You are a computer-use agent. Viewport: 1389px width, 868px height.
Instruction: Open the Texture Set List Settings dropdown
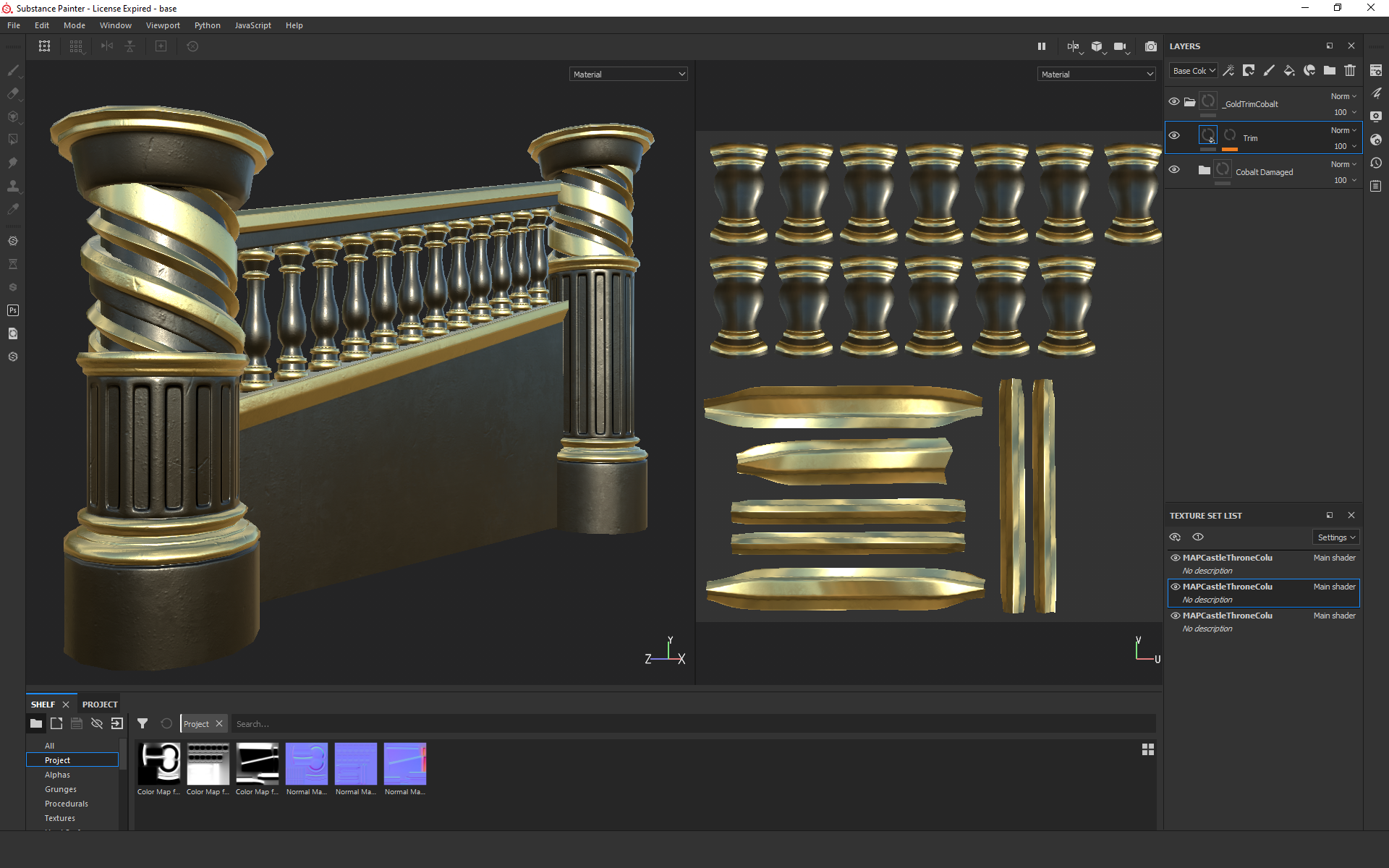[x=1335, y=537]
